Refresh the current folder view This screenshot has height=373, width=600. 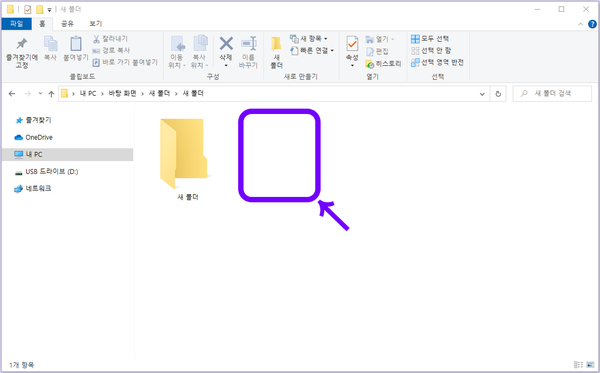[498, 94]
